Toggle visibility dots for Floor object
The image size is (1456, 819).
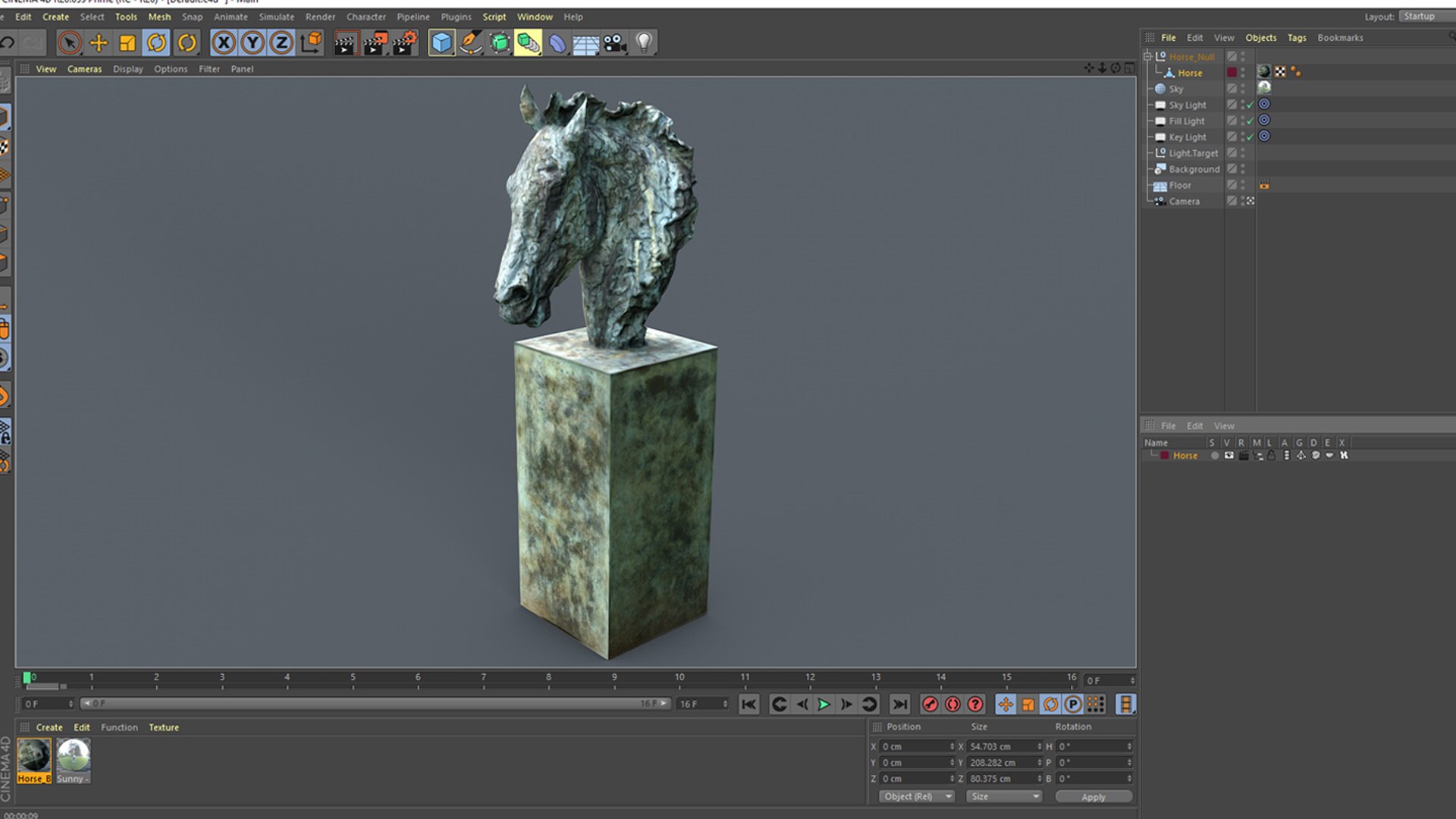tap(1243, 186)
